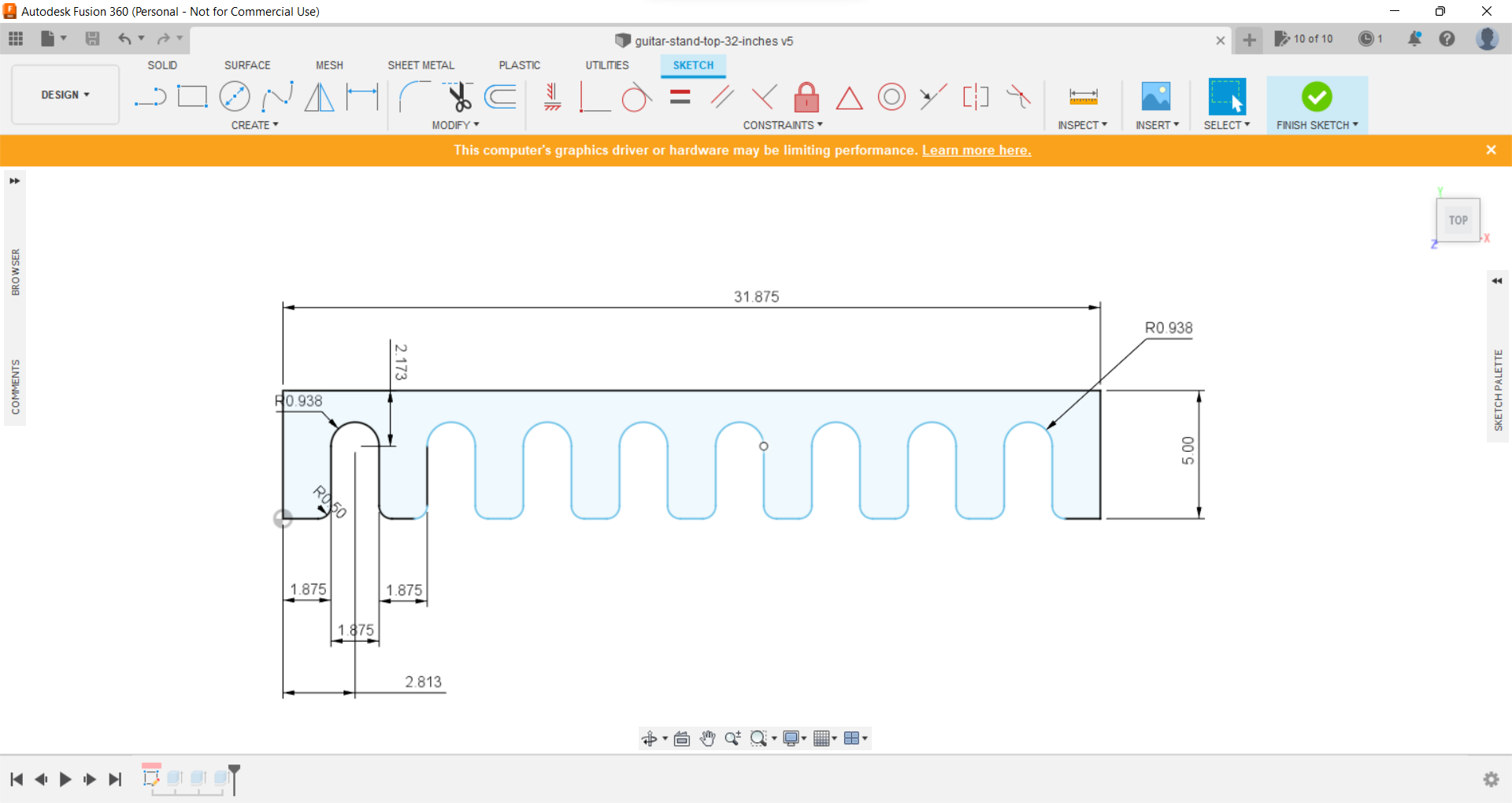Switch to the SOLID tab
This screenshot has width=1512, height=803.
pyautogui.click(x=162, y=65)
